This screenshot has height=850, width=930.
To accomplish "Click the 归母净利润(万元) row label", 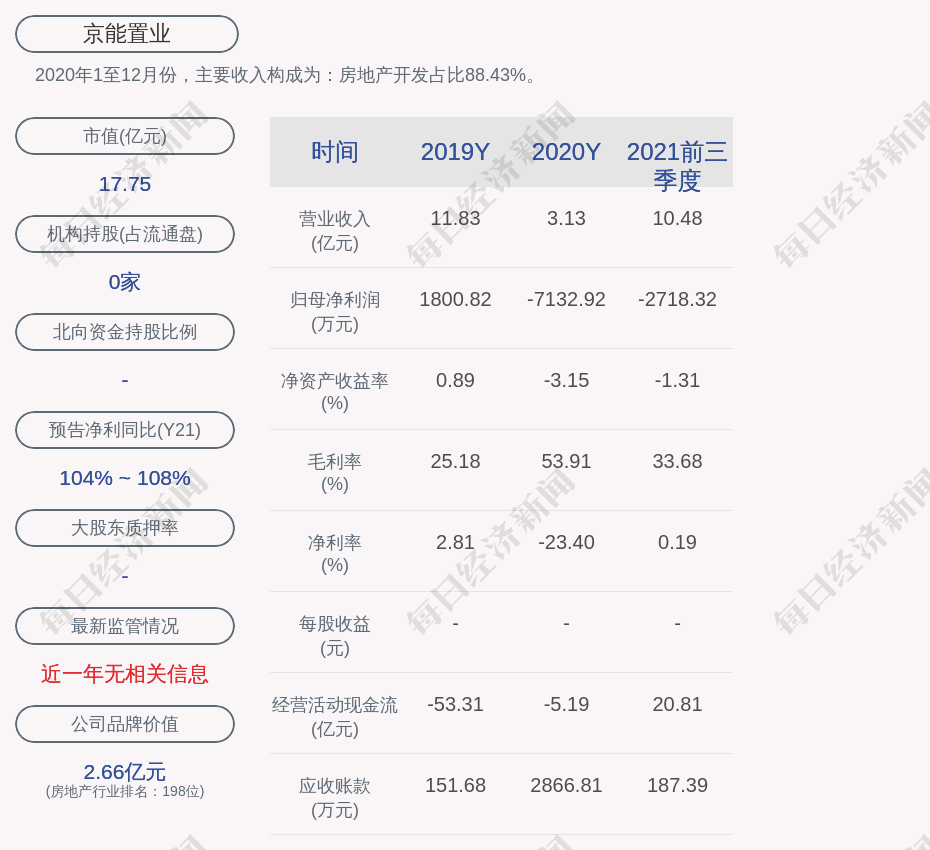I will [335, 312].
